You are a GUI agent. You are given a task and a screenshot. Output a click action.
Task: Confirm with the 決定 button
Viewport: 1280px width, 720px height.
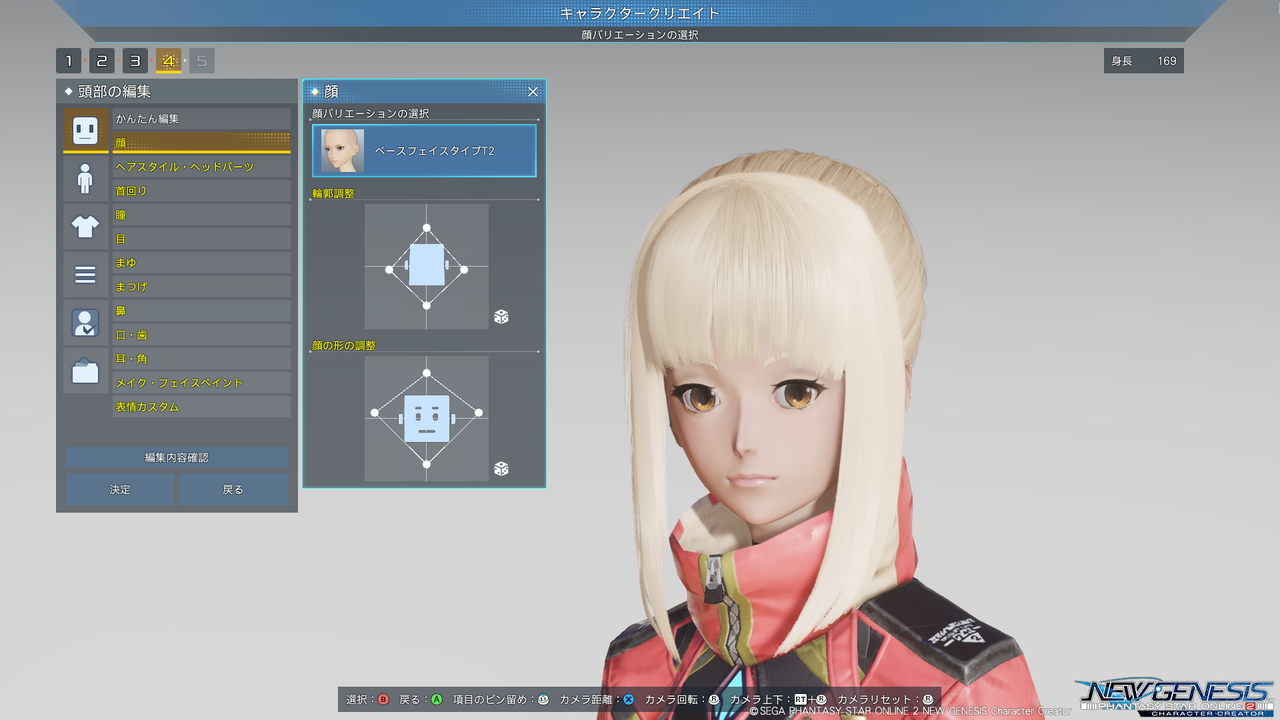[120, 490]
